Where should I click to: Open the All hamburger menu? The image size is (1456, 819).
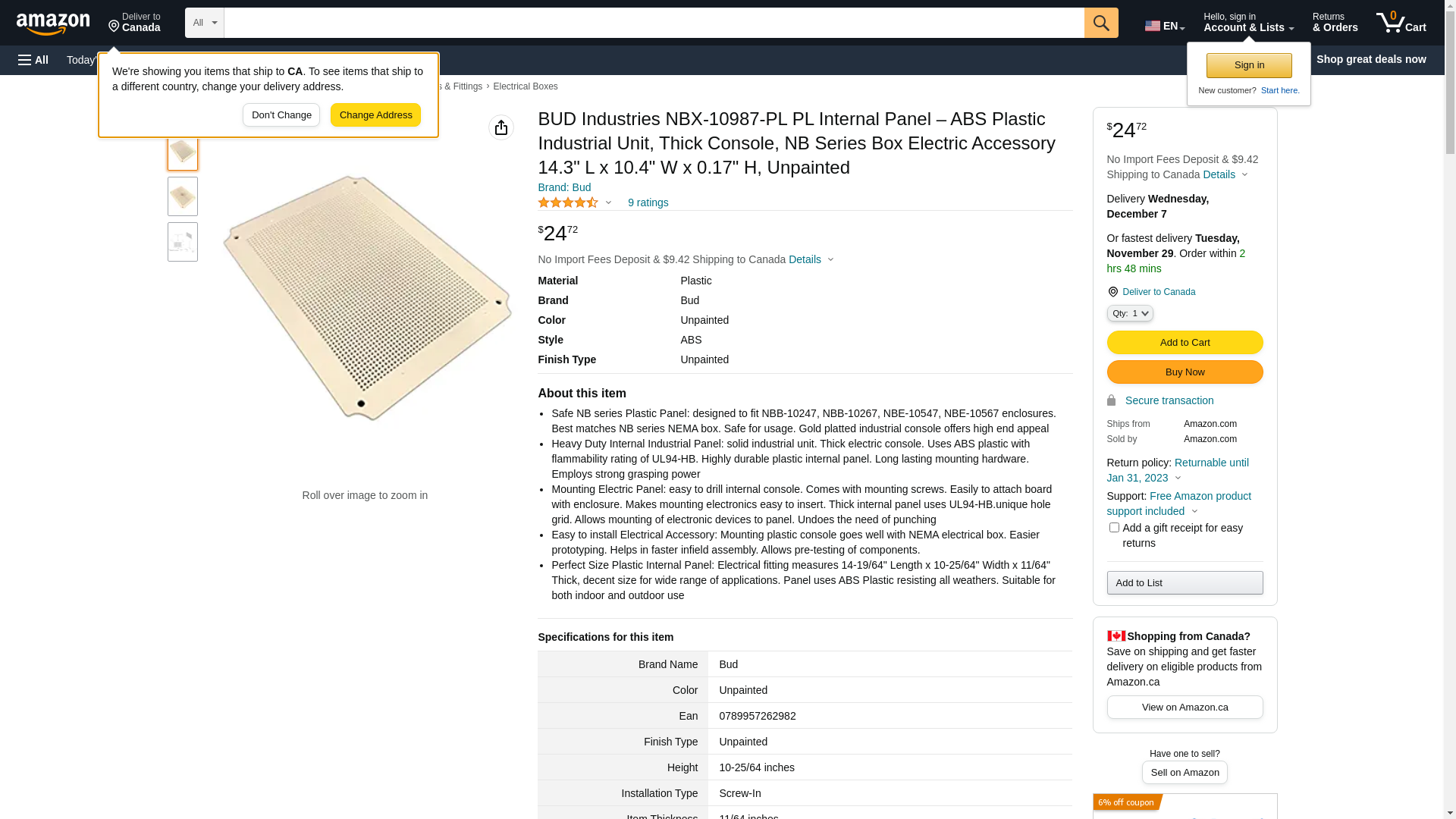tap(33, 60)
